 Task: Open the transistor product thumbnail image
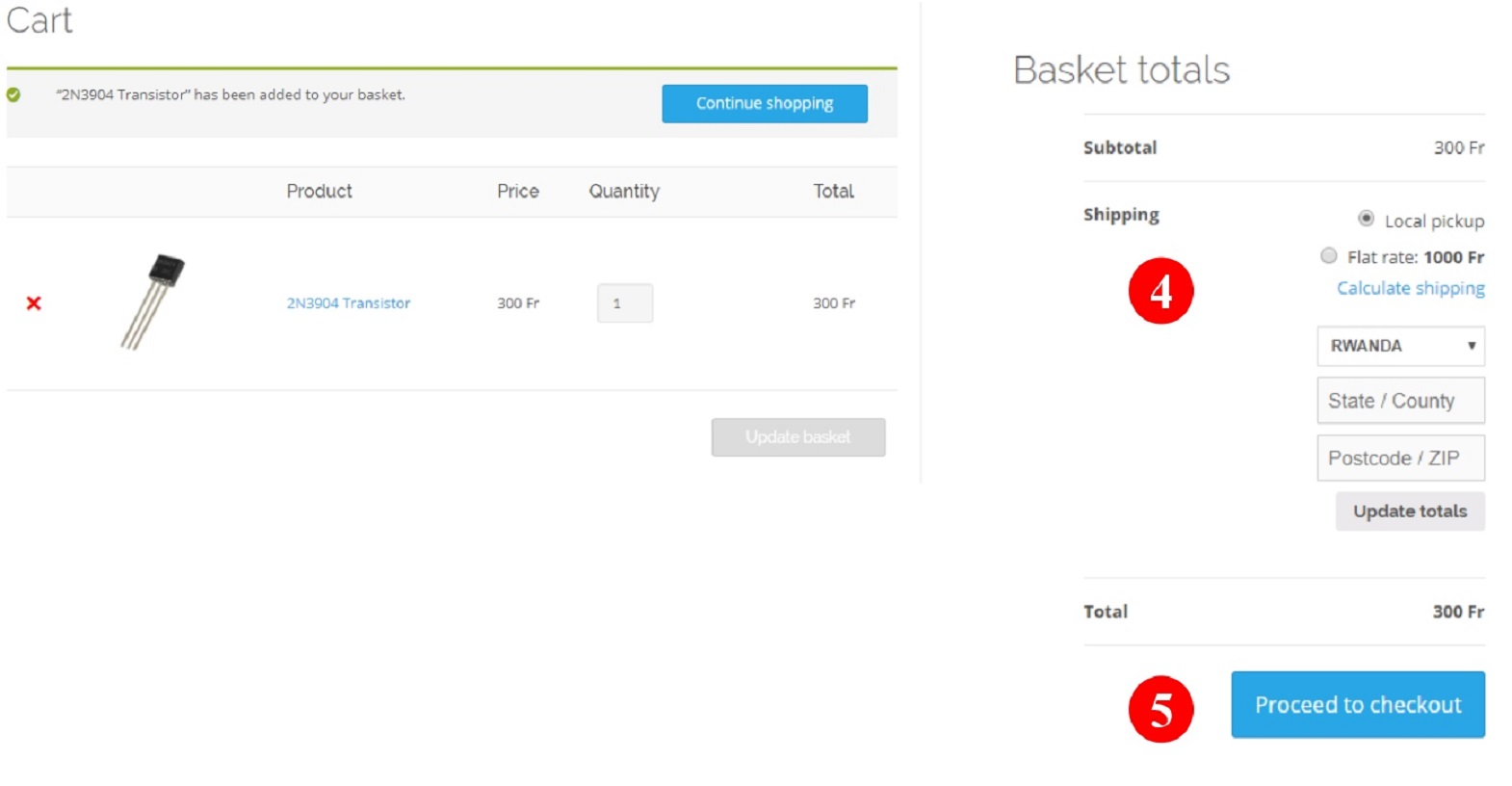[x=153, y=301]
